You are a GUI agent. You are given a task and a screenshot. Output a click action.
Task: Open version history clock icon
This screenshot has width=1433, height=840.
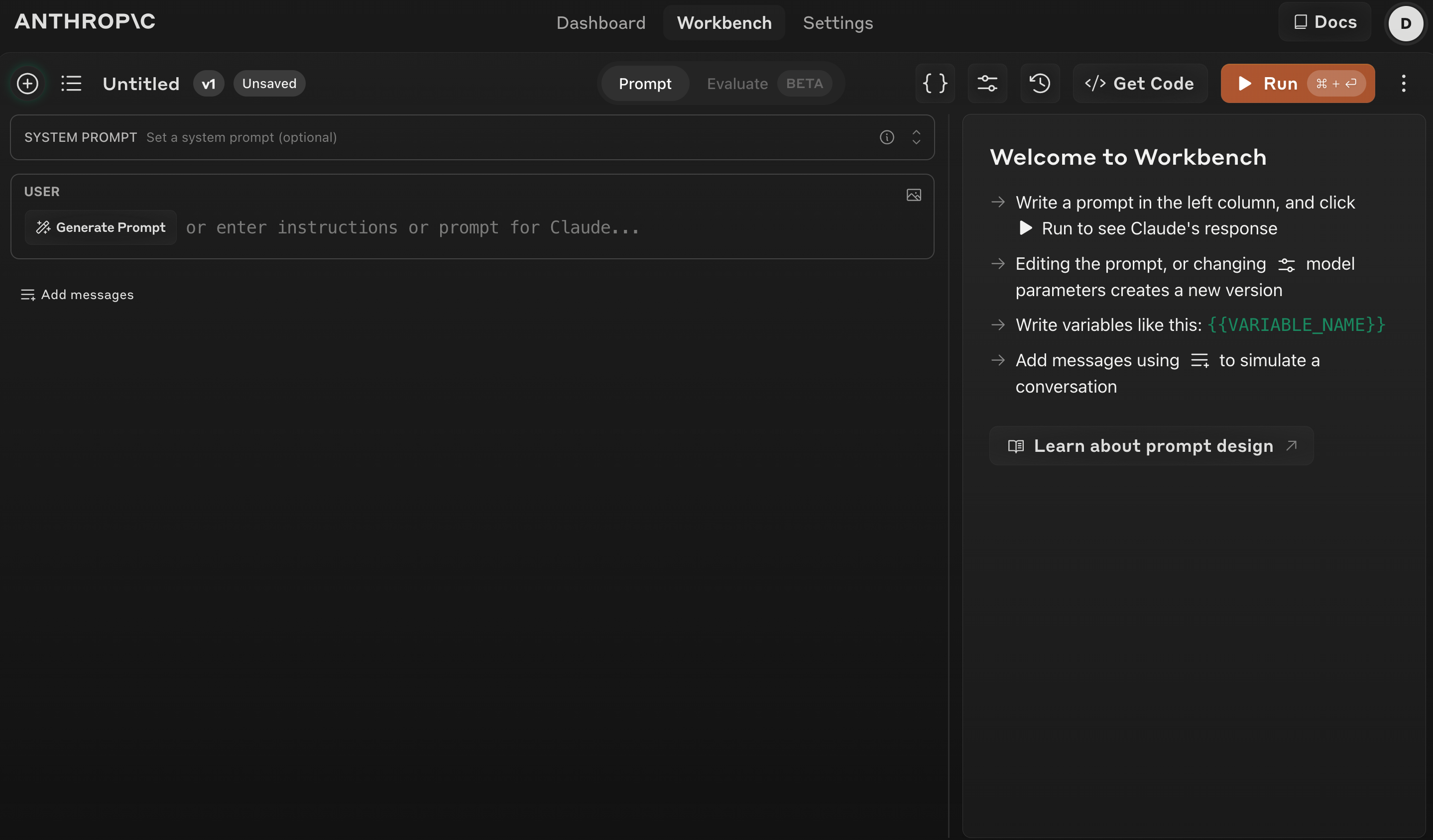1040,84
